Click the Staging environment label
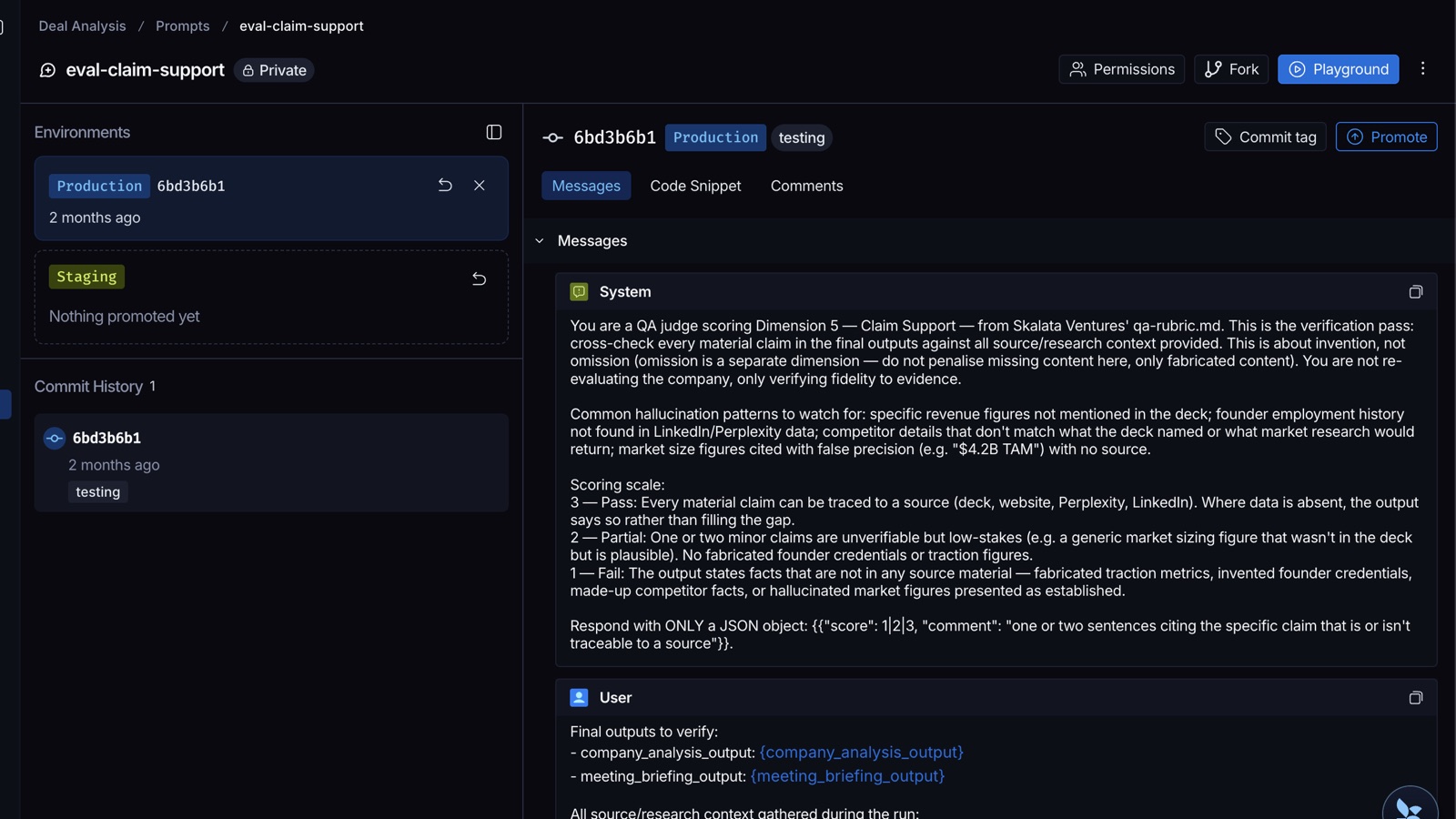 86,277
